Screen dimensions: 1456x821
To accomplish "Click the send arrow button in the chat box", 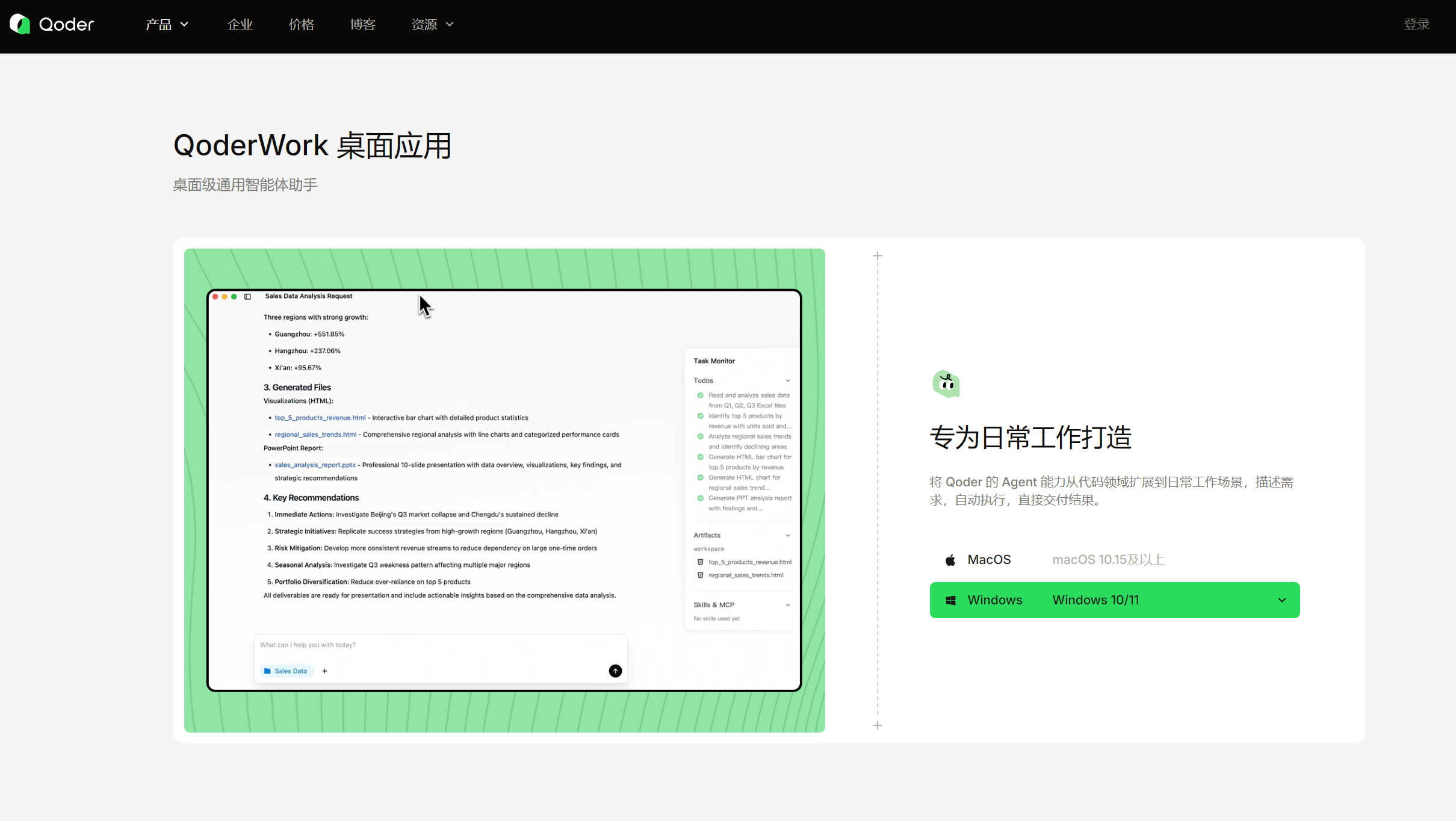I will [615, 671].
